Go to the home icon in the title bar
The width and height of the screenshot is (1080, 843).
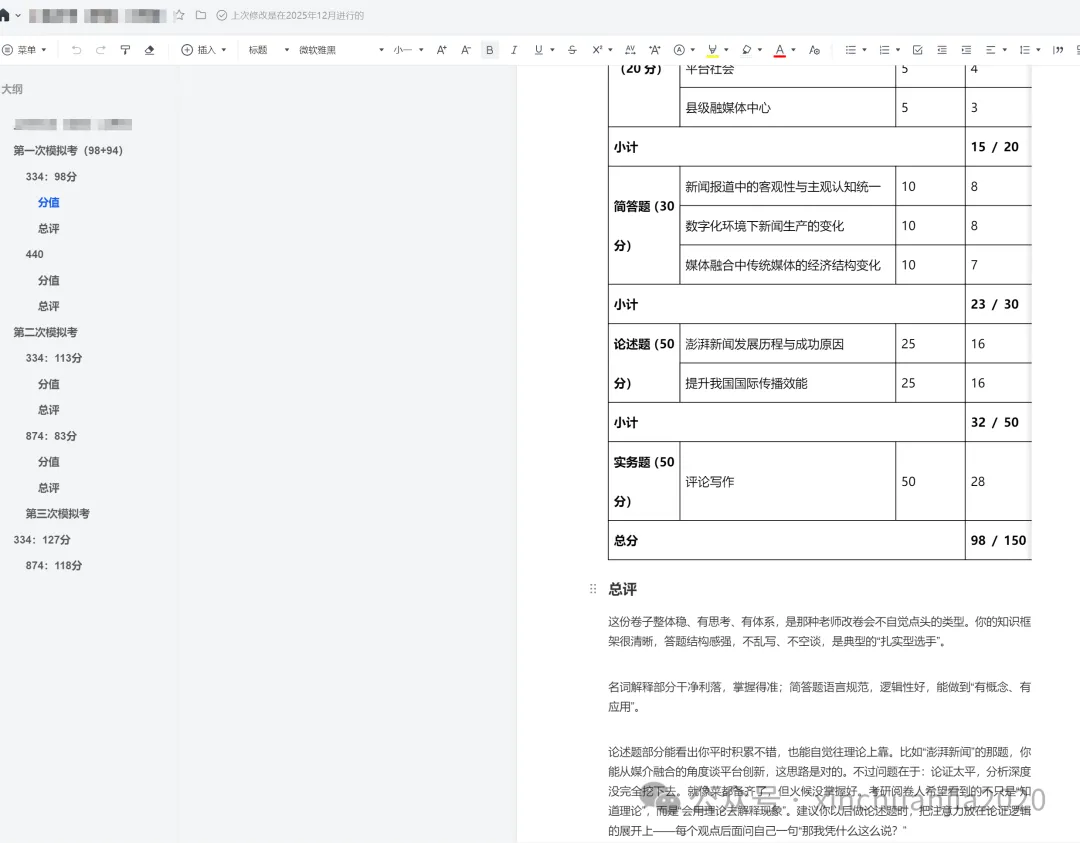4,15
